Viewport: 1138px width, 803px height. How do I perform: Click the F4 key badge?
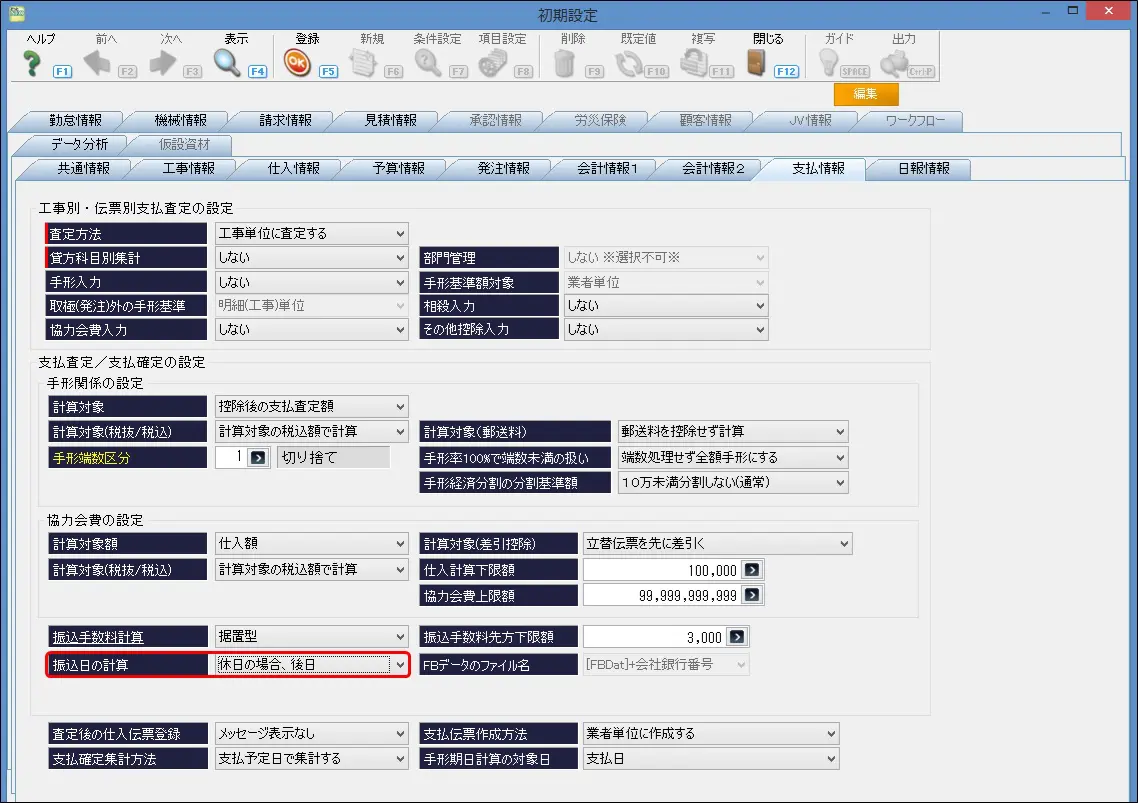pos(258,71)
